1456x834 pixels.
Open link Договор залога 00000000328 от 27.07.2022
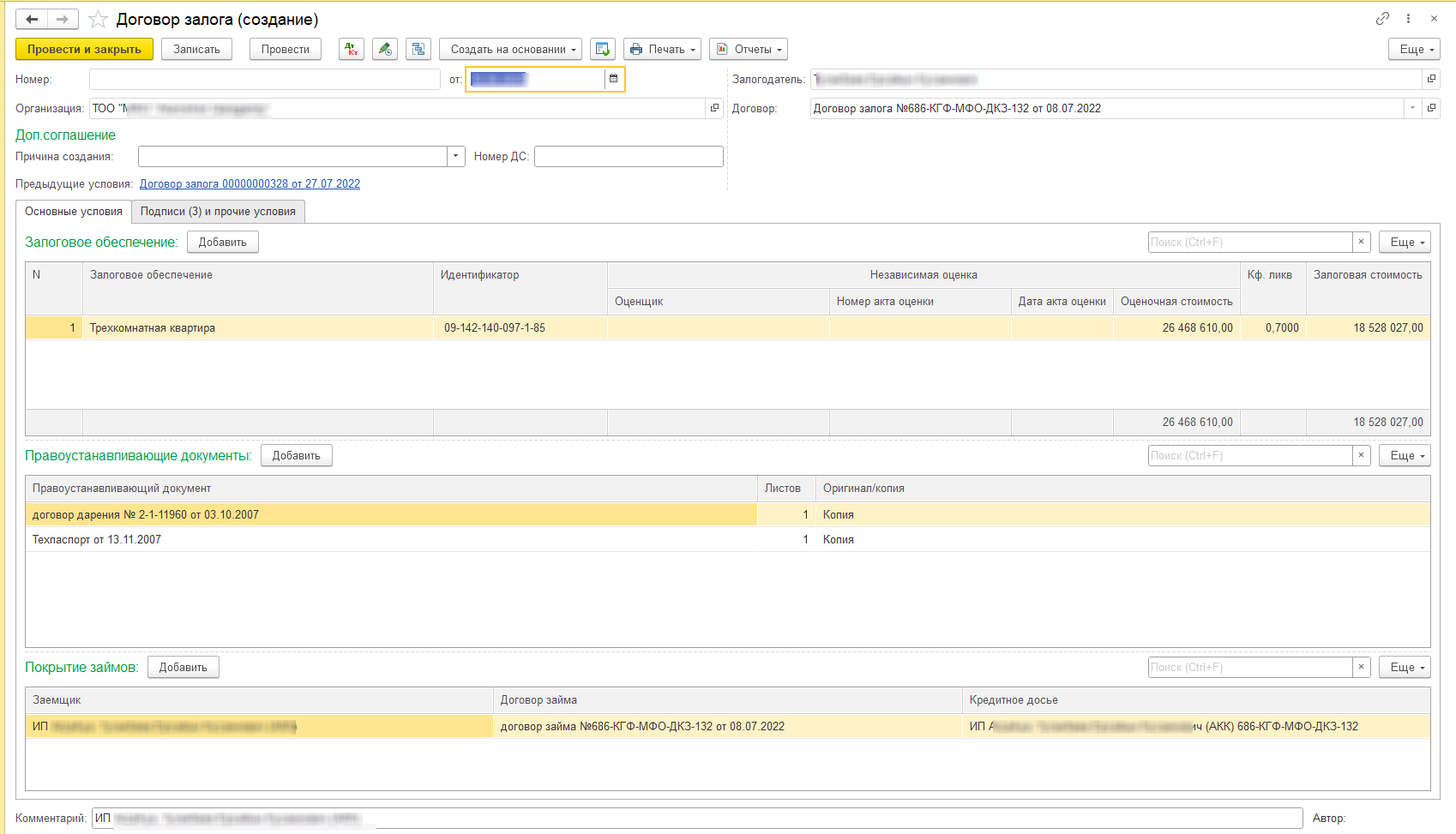click(250, 183)
